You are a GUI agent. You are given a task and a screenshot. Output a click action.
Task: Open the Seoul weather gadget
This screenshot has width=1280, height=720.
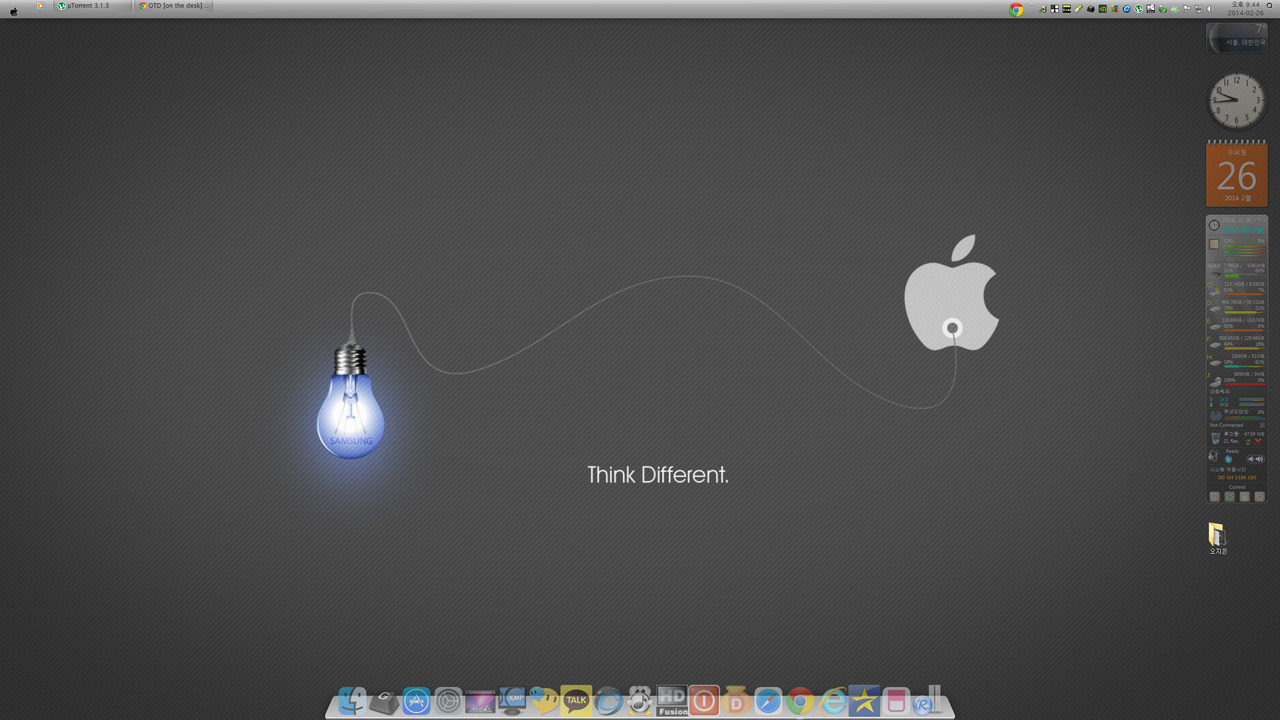[1237, 38]
